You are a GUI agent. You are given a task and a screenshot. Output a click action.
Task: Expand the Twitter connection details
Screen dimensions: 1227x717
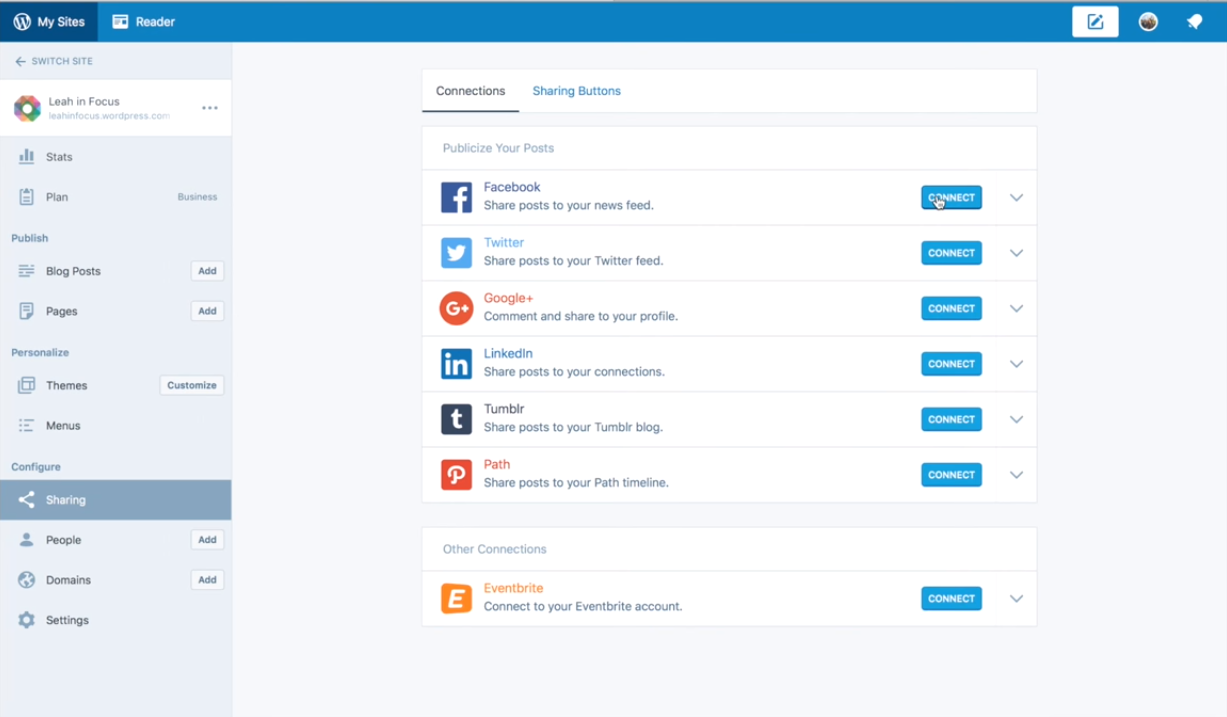(x=1016, y=253)
